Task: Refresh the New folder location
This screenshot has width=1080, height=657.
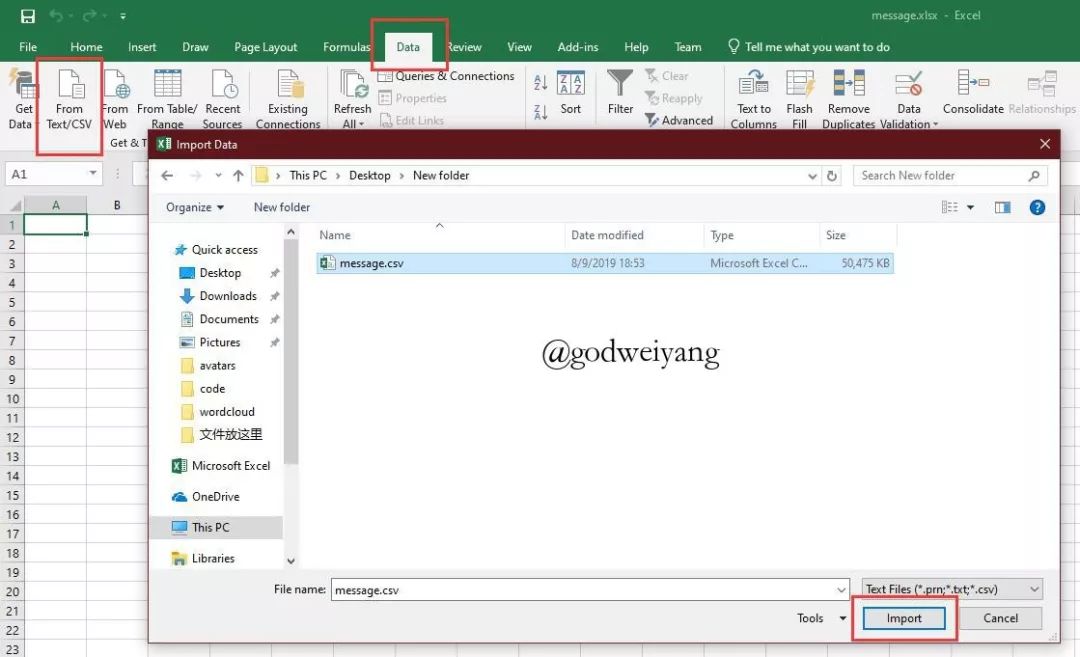Action: 832,176
